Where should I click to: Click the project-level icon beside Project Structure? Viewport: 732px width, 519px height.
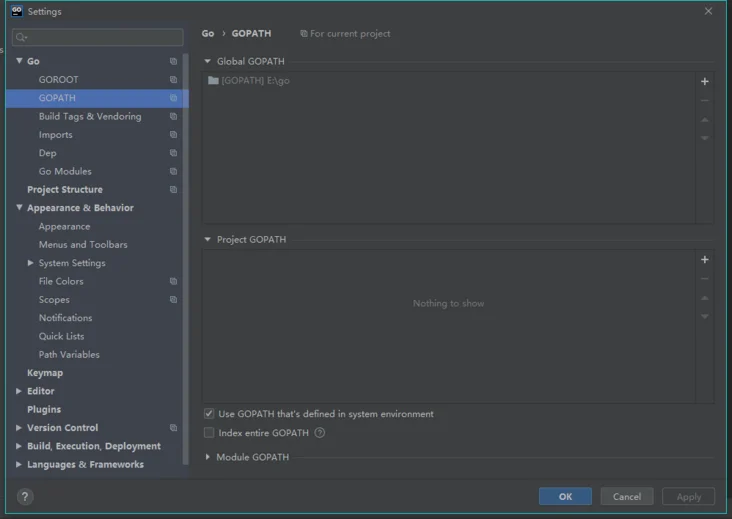(x=173, y=189)
